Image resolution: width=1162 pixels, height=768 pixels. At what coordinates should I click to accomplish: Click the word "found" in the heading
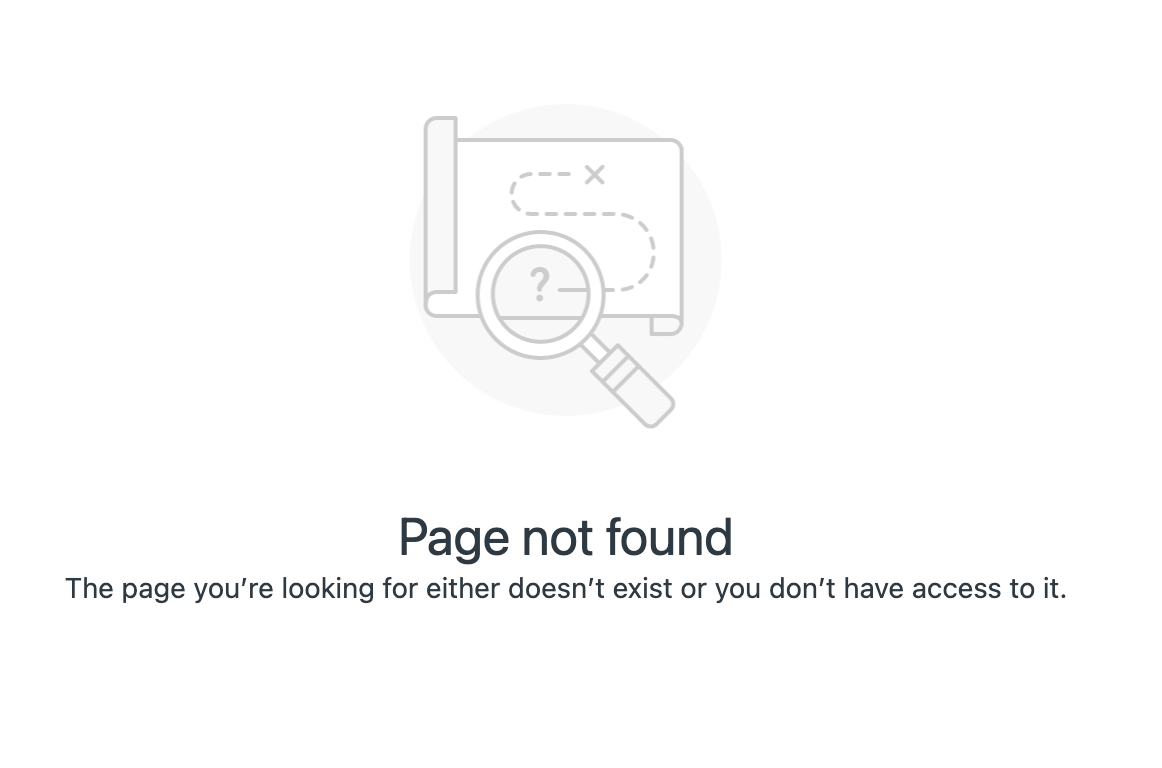pyautogui.click(x=669, y=537)
